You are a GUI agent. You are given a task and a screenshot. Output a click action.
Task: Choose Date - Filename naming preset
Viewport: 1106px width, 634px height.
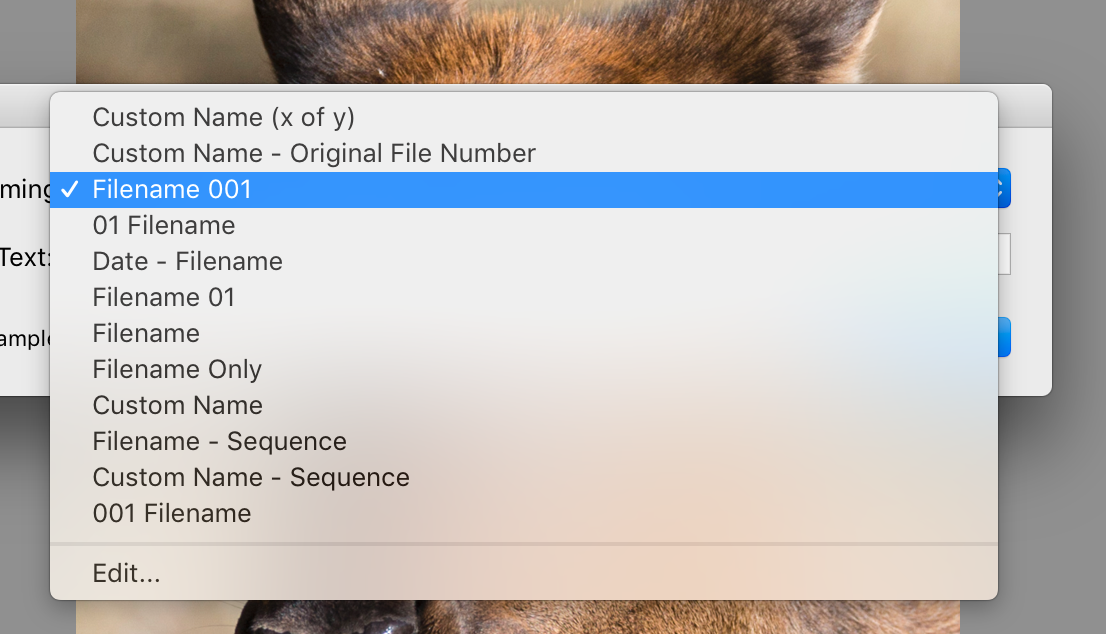tap(188, 261)
